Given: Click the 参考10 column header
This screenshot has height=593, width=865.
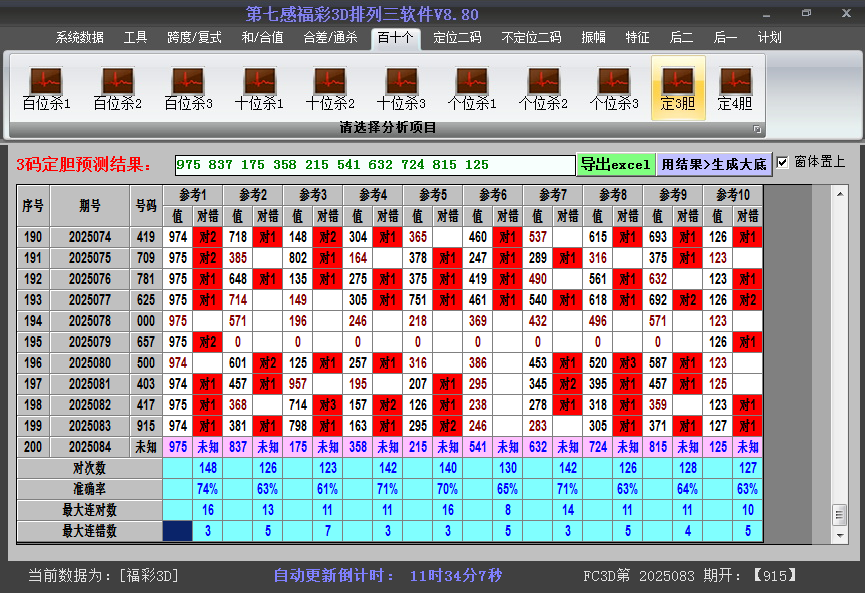Looking at the screenshot, I should (733, 195).
